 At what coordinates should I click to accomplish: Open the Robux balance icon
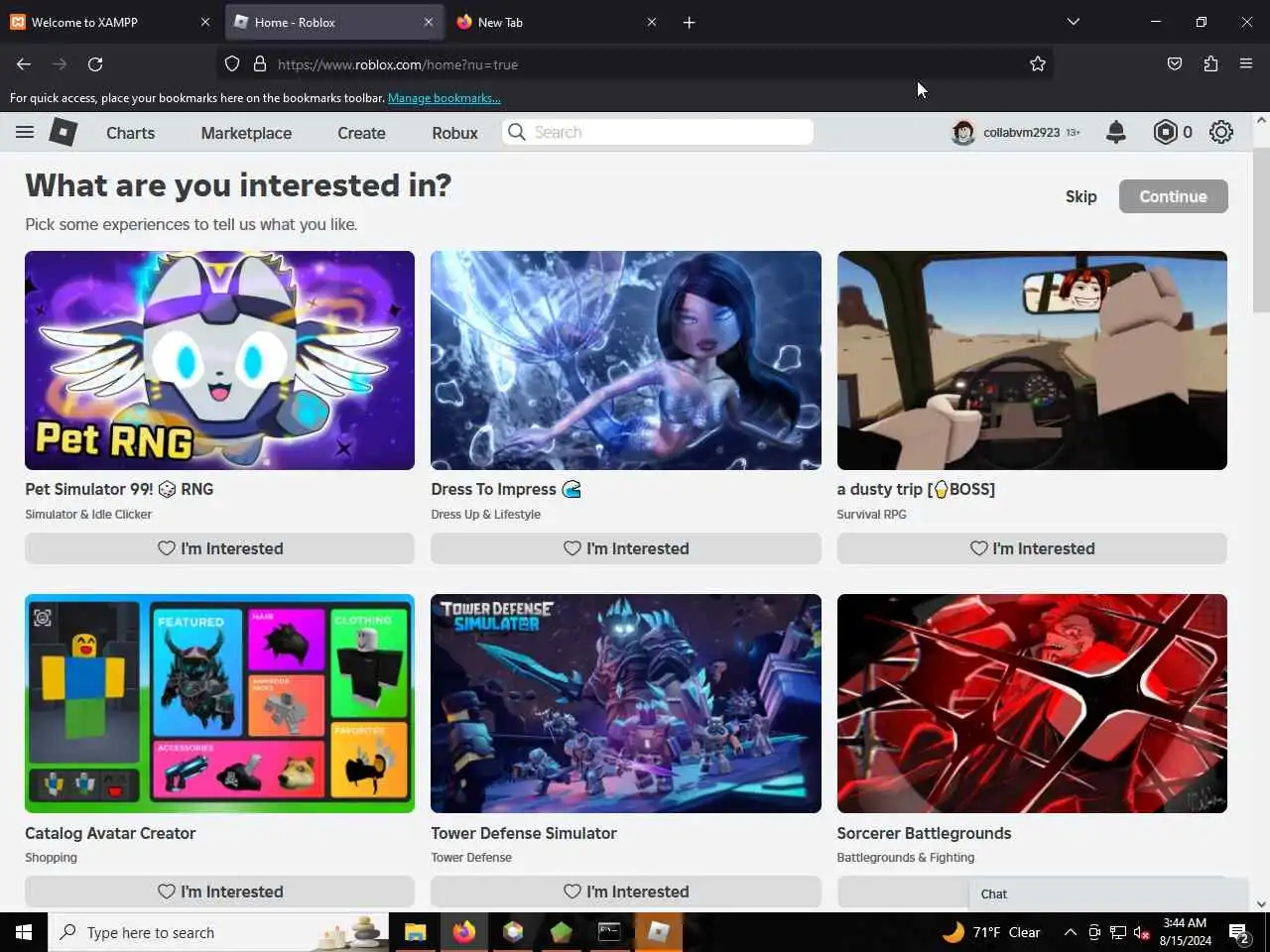tap(1166, 132)
